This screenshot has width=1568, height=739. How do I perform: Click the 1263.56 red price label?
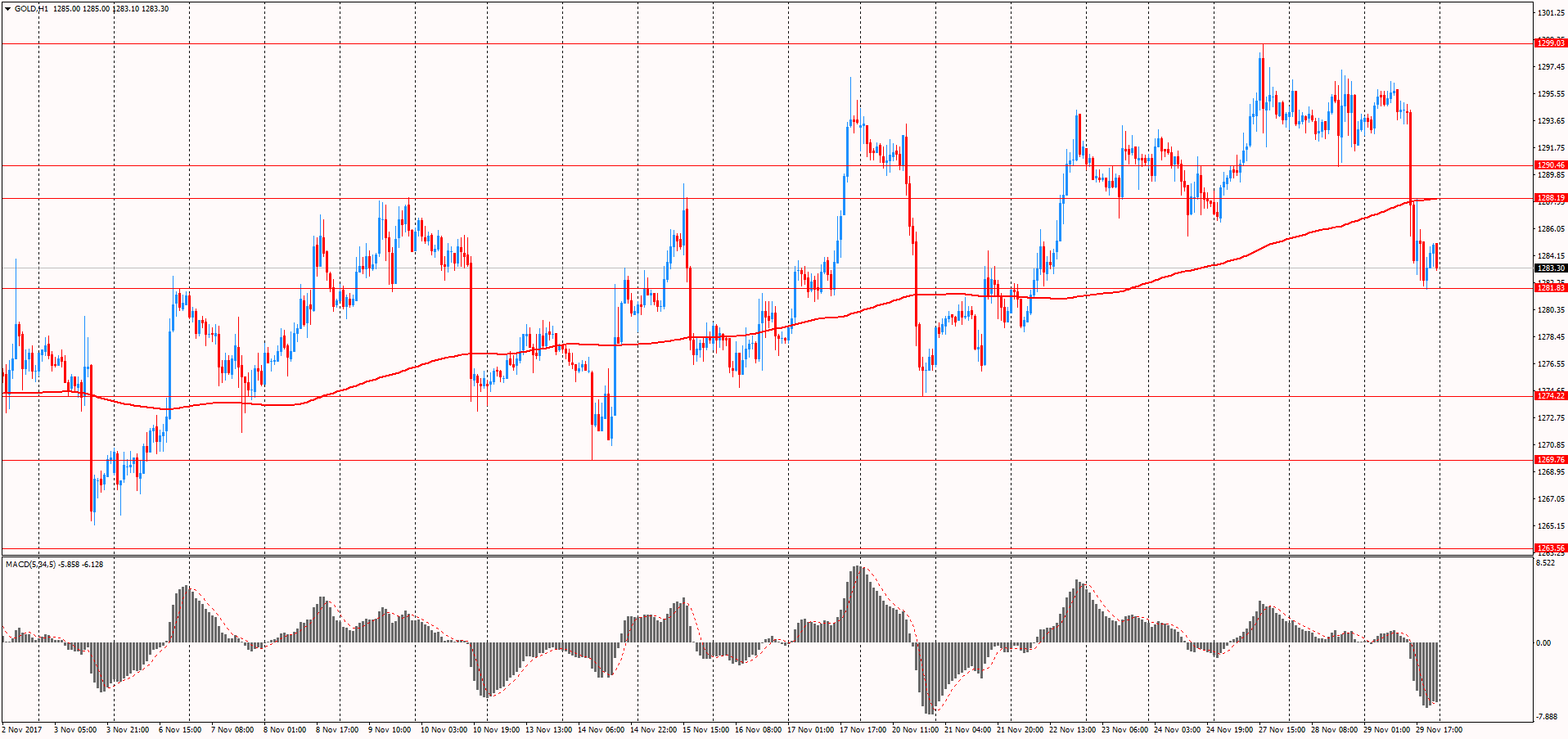(x=1550, y=548)
